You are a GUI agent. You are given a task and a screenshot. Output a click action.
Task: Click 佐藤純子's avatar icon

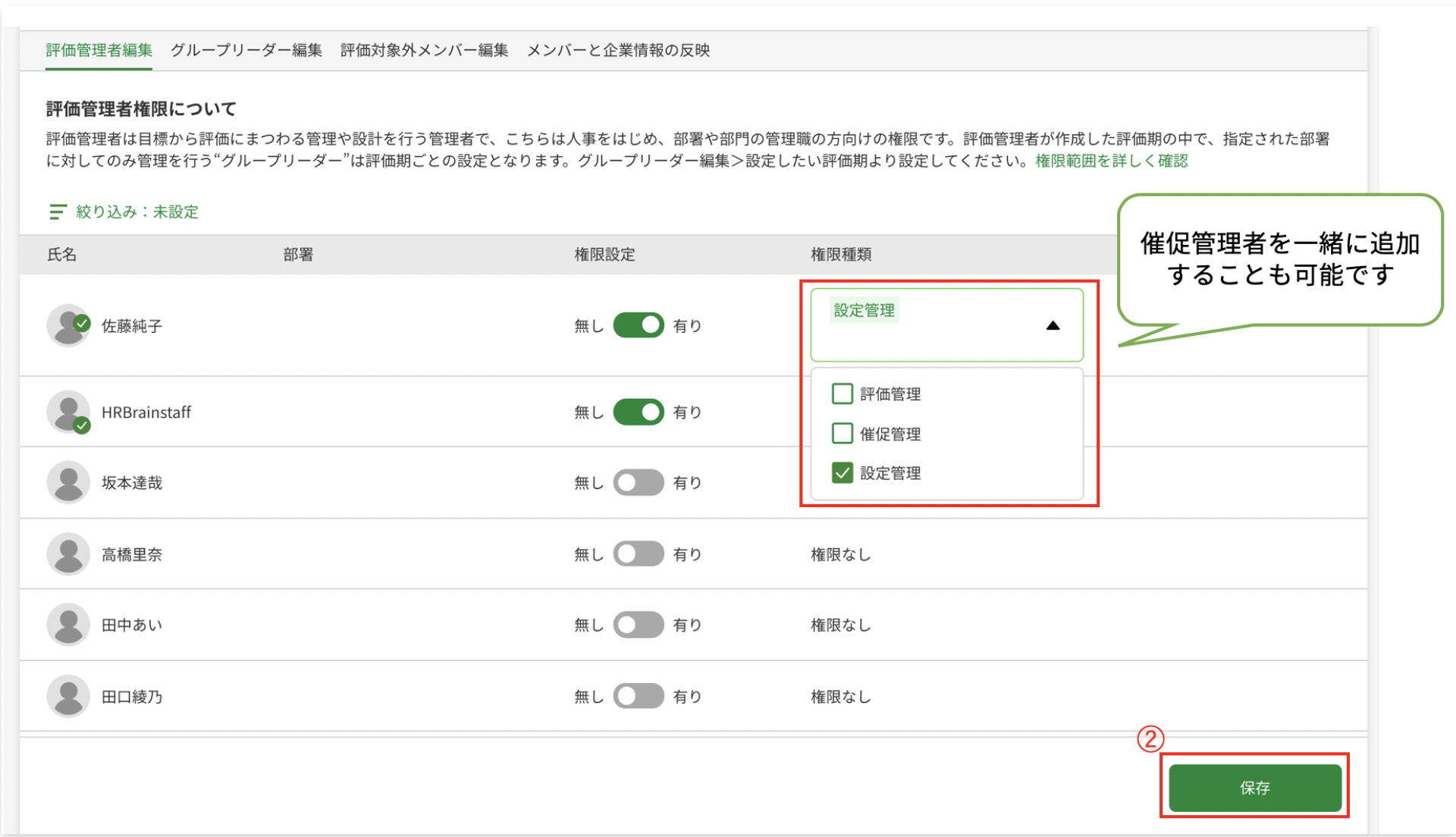(68, 326)
